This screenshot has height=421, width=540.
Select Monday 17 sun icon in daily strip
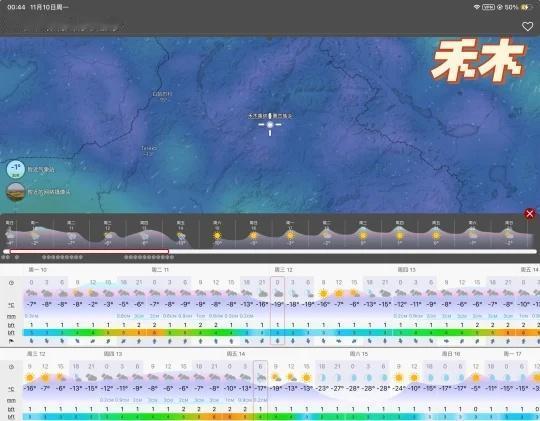(290, 235)
